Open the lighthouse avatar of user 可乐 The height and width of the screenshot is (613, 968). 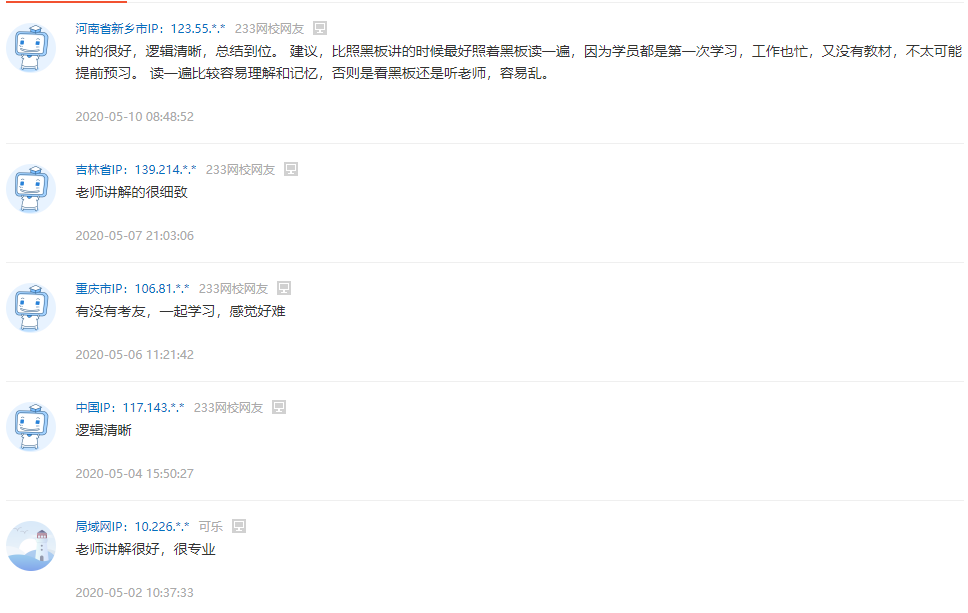tap(31, 546)
